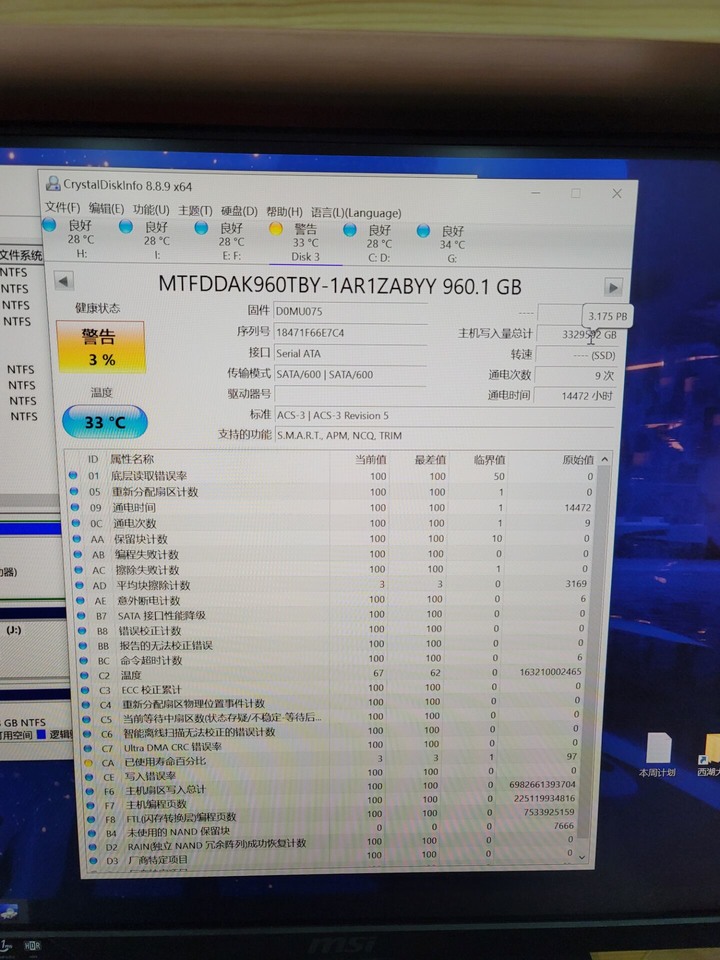The height and width of the screenshot is (960, 720).
Task: Click the serial number field 18471F66E7C4
Action: click(x=350, y=332)
